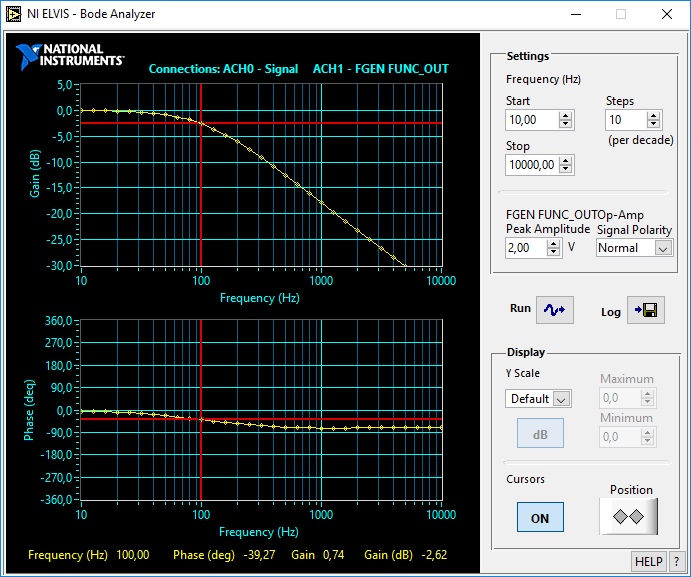The image size is (691, 577).
Task: Click the Minimum Y scale stepper arrows
Action: tap(647, 437)
